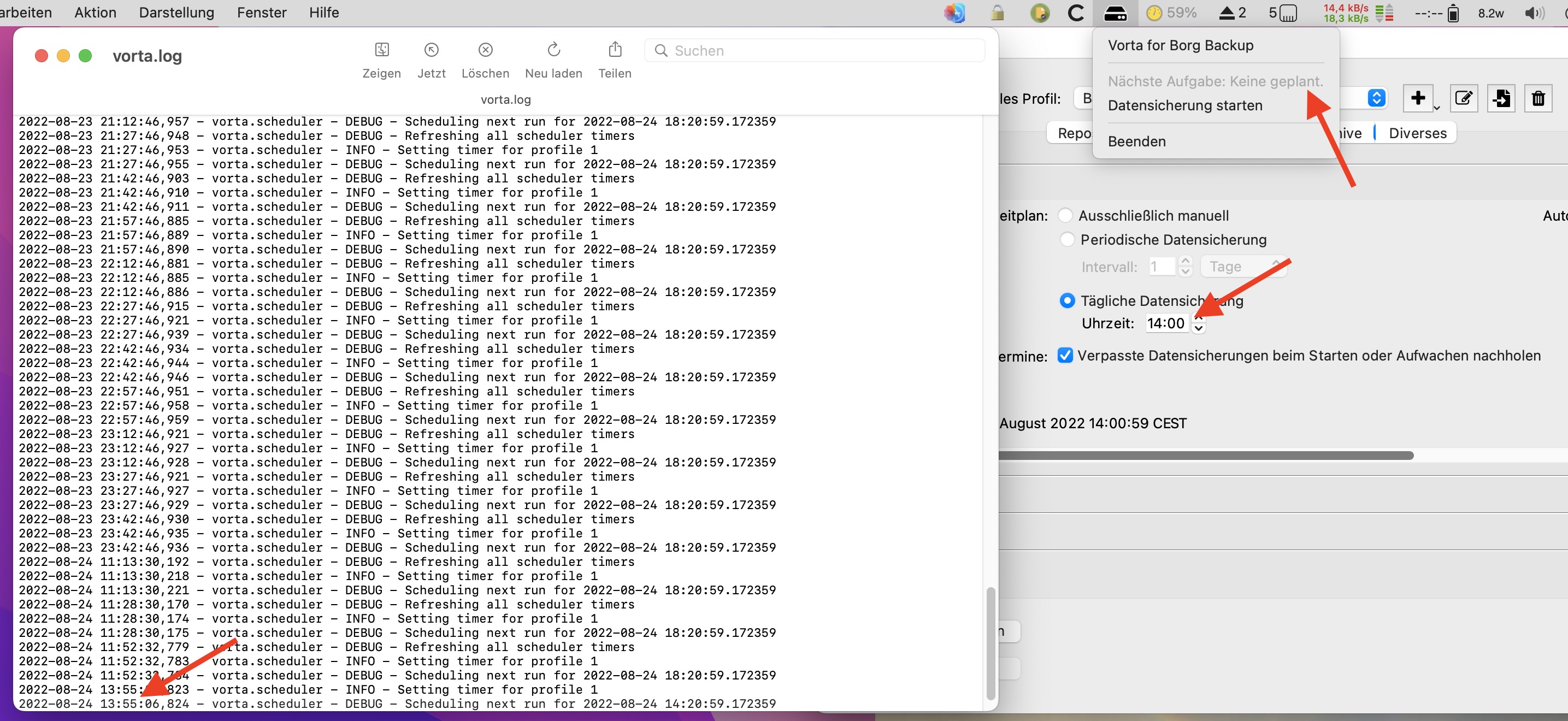
Task: Increase the Uhrzeit time with the stepper
Action: (x=1200, y=320)
